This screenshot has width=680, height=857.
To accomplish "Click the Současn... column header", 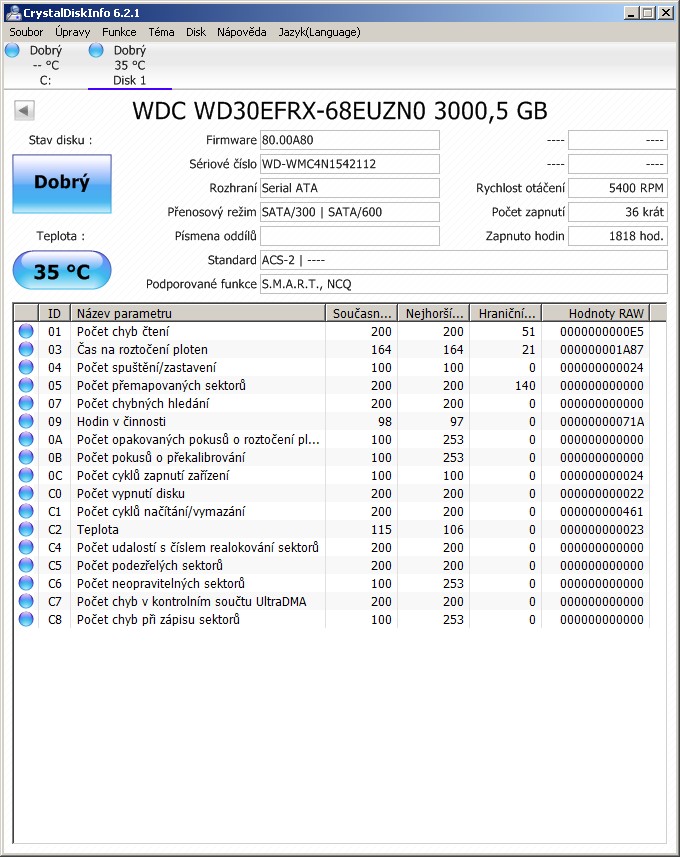I will [362, 313].
